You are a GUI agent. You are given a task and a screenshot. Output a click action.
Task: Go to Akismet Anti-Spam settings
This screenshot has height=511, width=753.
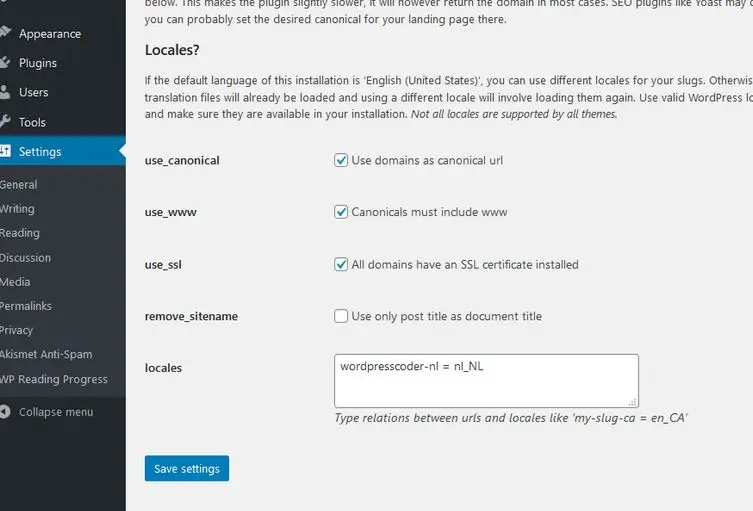pyautogui.click(x=46, y=354)
